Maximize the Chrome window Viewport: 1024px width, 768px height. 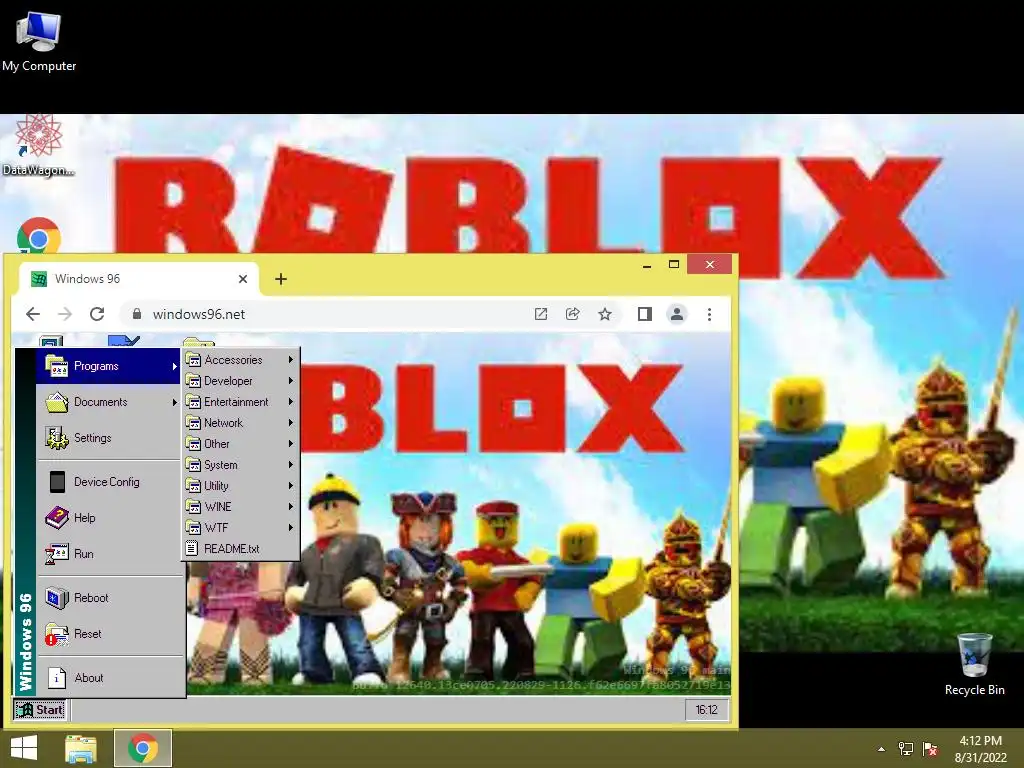coord(674,264)
